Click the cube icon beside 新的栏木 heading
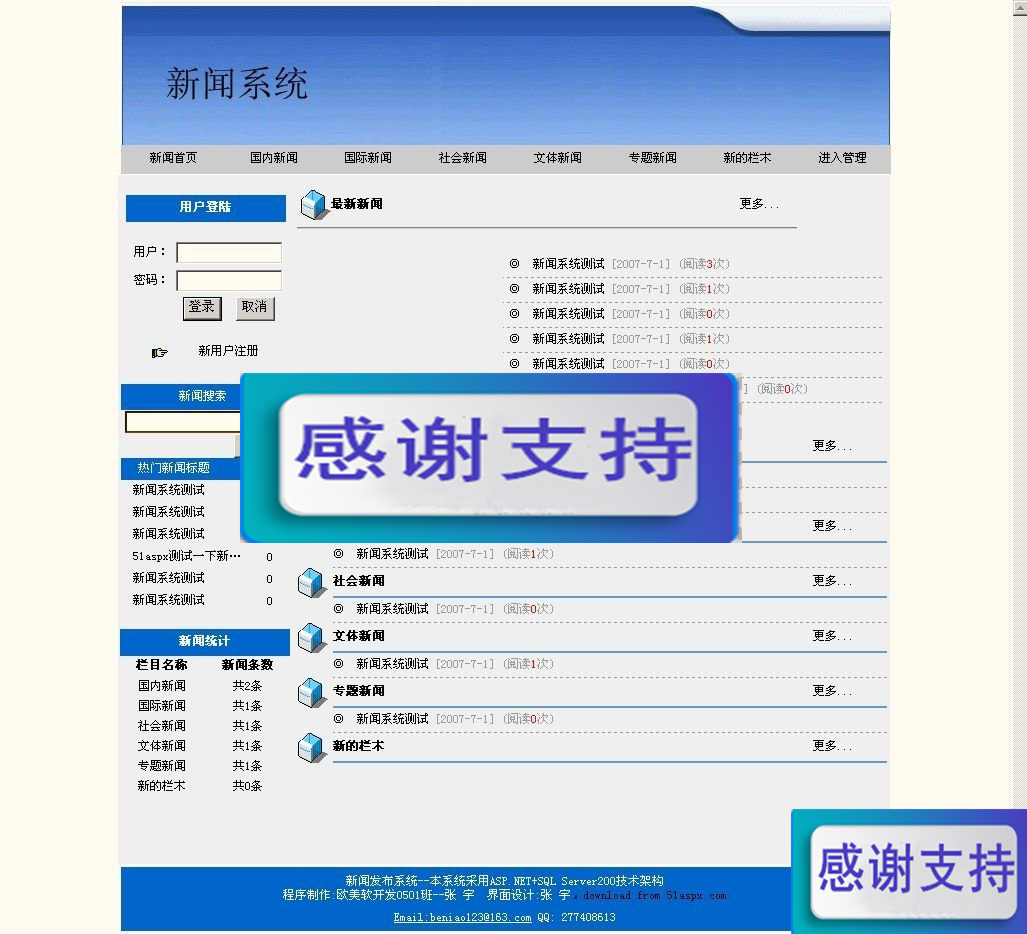 310,747
